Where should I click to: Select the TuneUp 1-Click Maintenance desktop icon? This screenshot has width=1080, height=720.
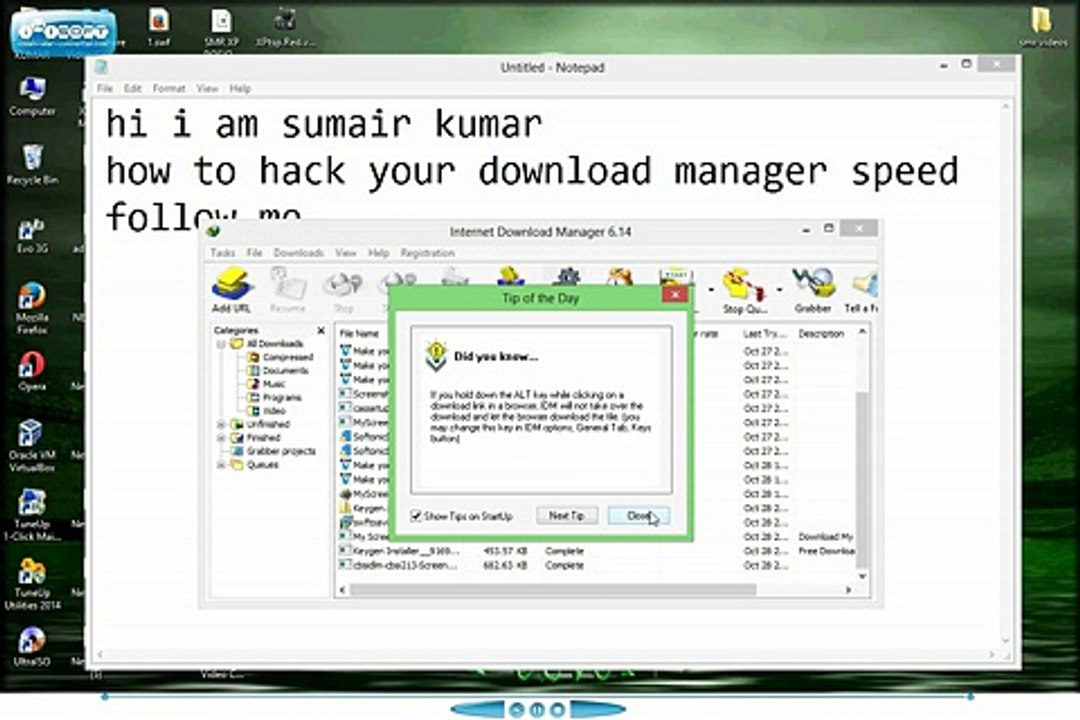(32, 515)
